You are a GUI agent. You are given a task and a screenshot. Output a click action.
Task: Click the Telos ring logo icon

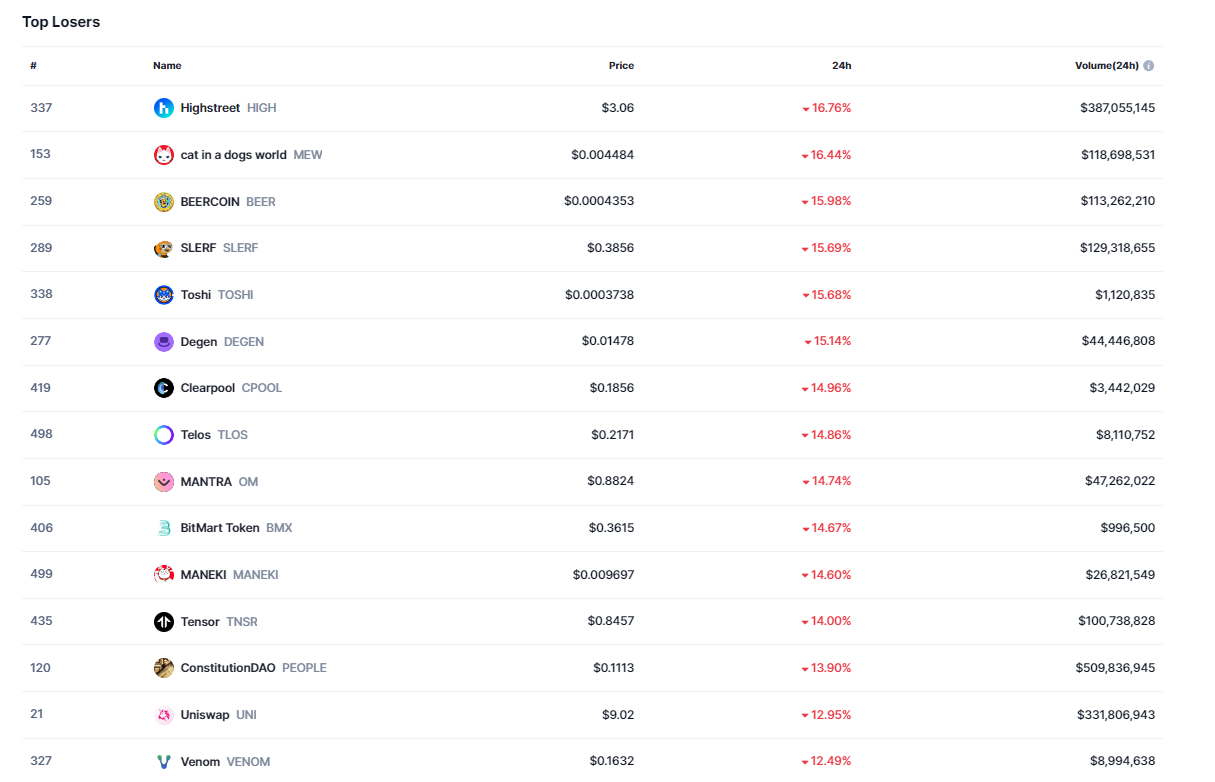click(x=164, y=435)
